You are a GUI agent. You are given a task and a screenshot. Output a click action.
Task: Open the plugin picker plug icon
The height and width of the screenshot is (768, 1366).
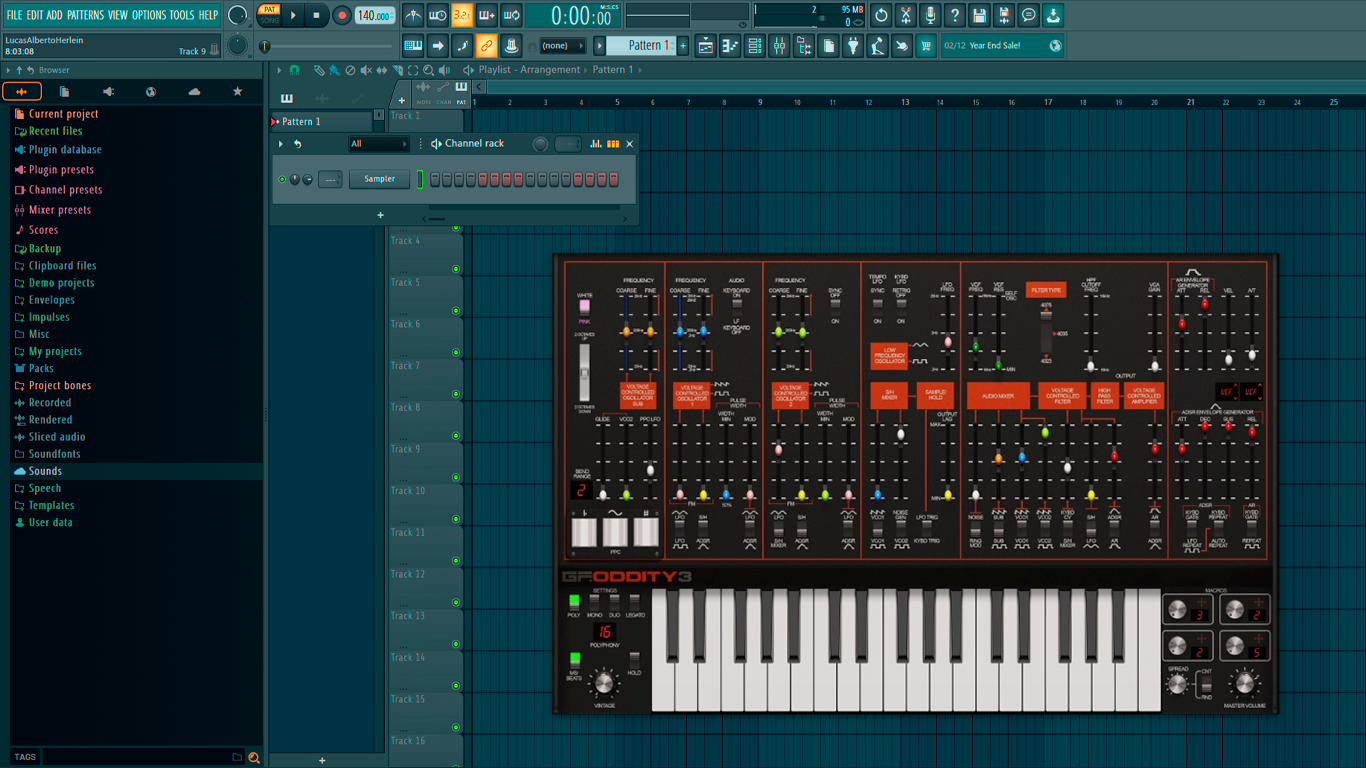[x=853, y=46]
